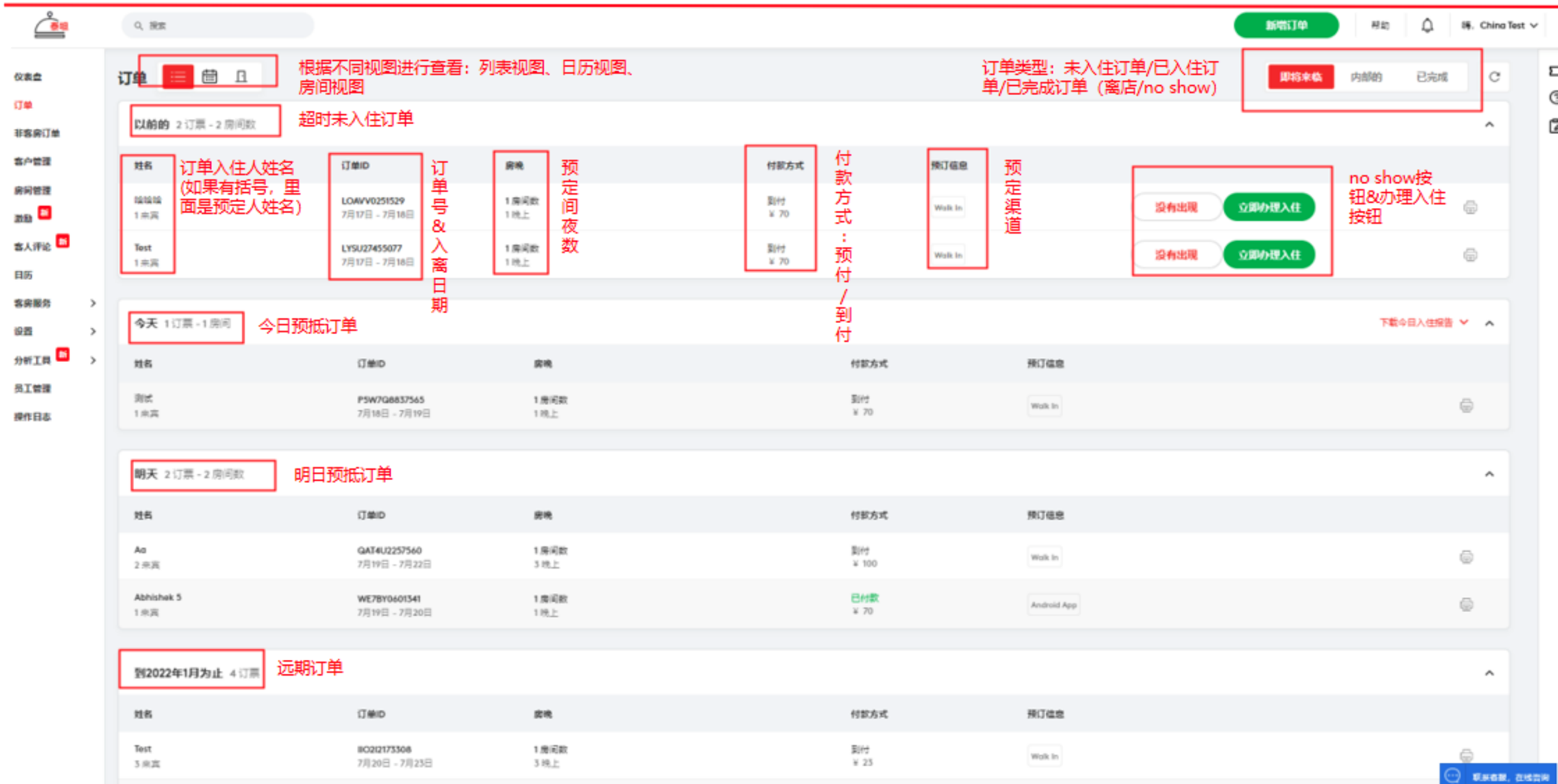The height and width of the screenshot is (784, 1558).
Task: Collapse the 明天 tomorrow orders section
Action: (1489, 474)
